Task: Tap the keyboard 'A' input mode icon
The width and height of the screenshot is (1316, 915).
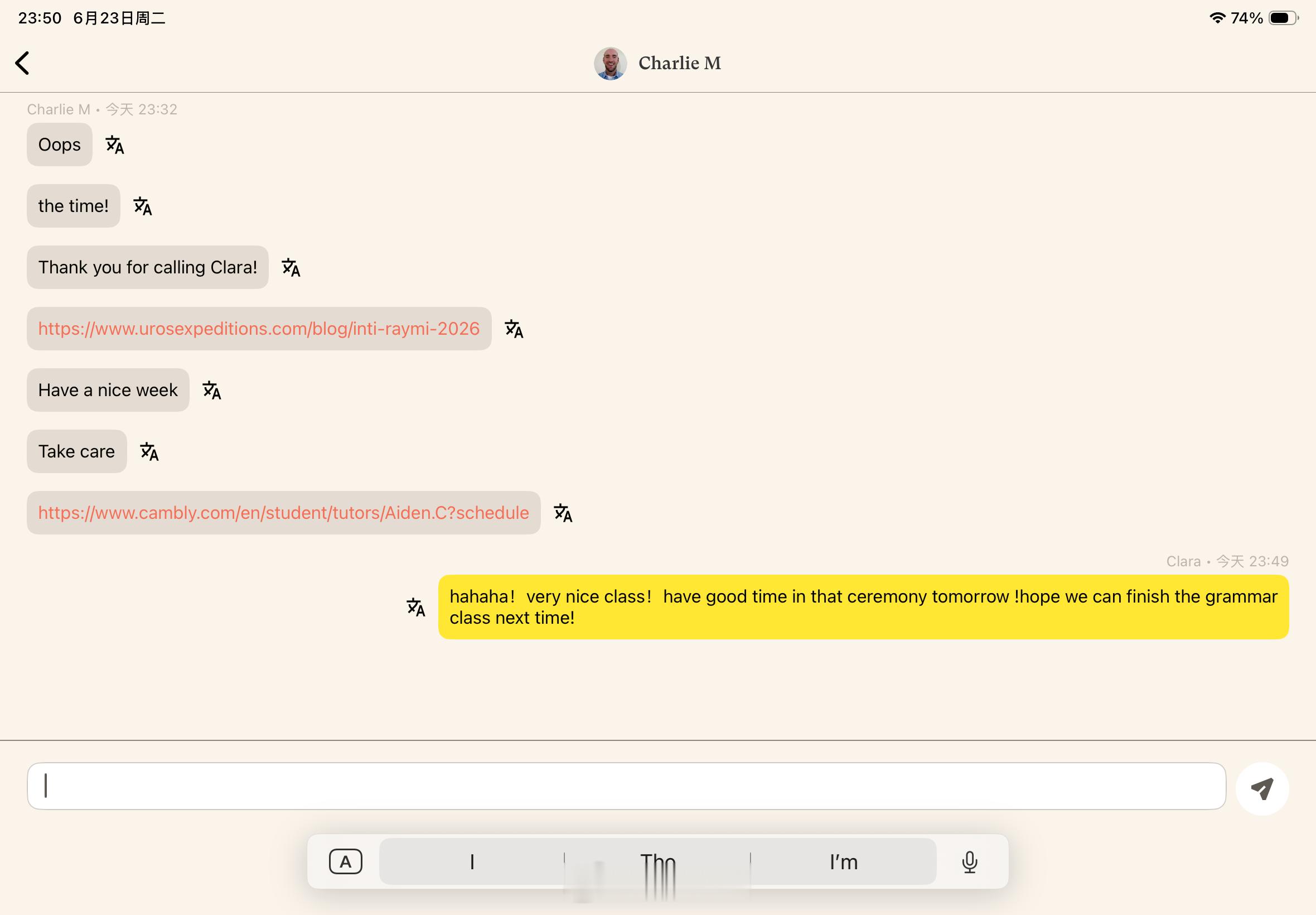Action: [x=346, y=861]
